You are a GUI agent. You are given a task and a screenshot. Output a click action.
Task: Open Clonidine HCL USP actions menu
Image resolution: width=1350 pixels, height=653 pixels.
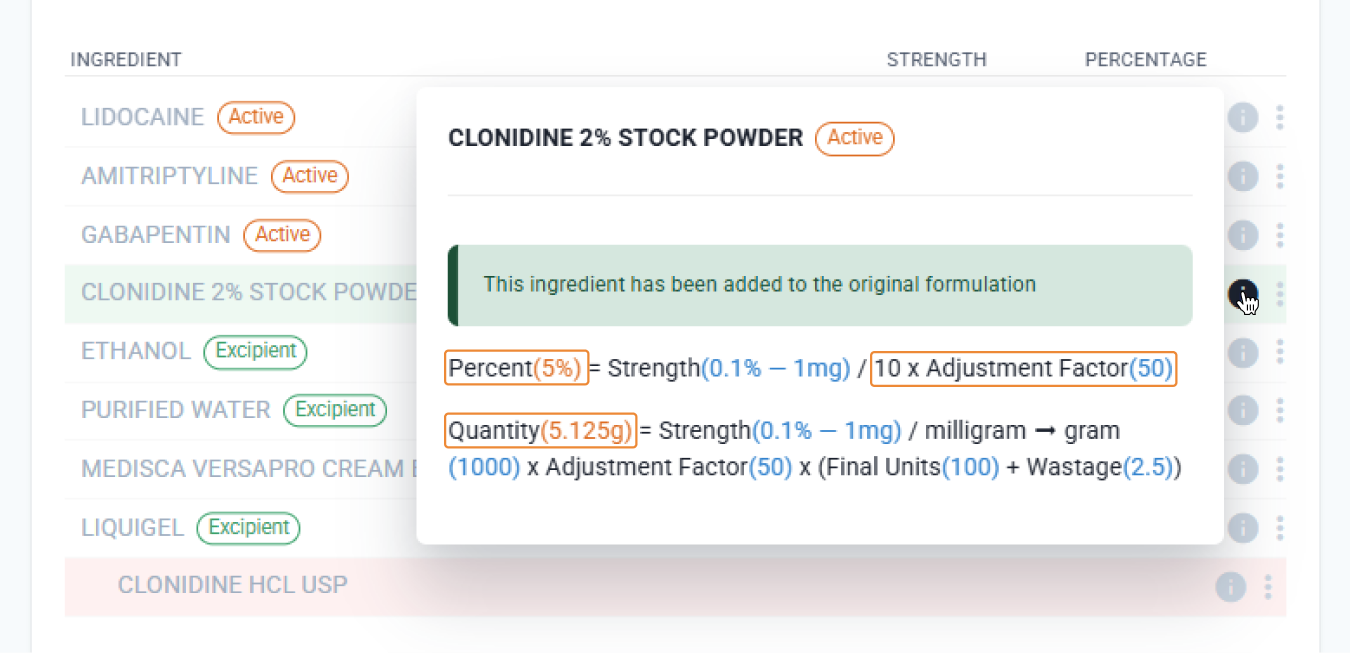tap(1268, 587)
